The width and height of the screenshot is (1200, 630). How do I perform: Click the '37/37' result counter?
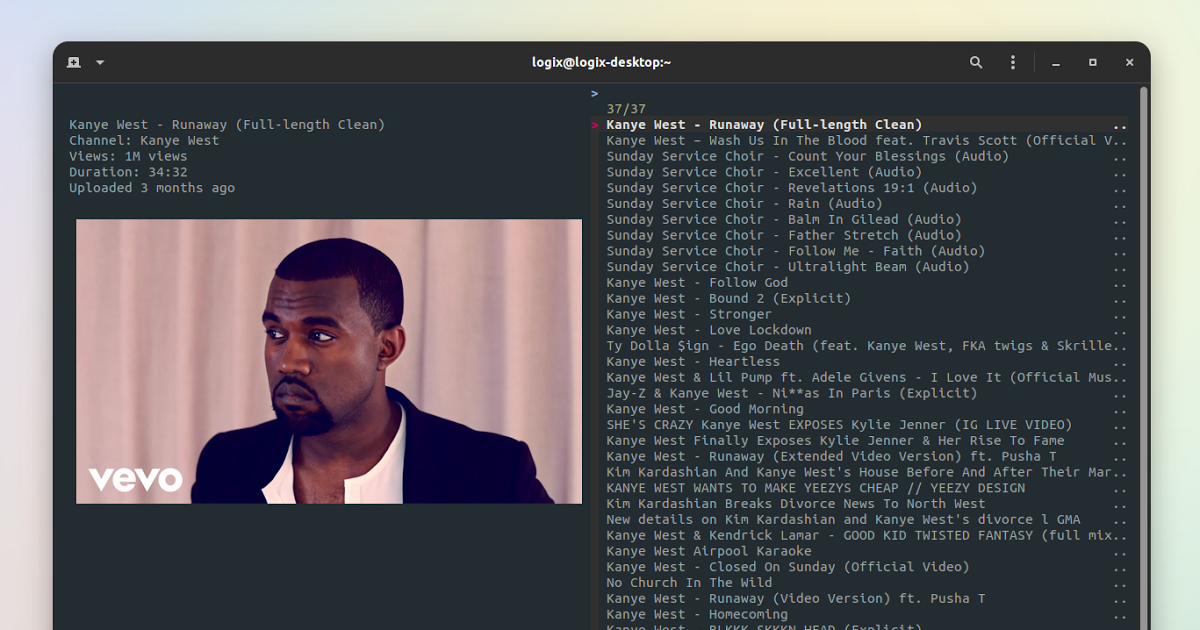coord(626,109)
